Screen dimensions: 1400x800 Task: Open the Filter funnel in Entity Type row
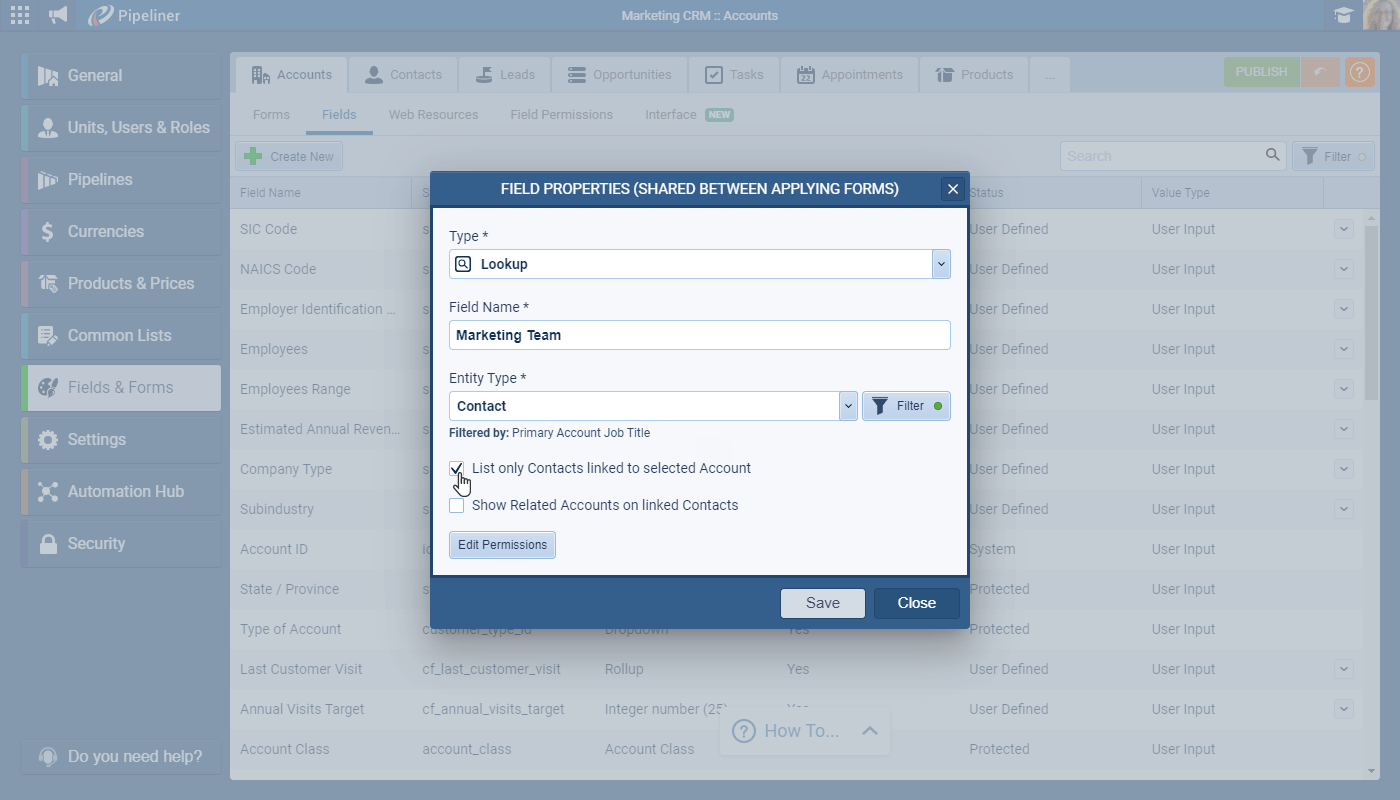pos(905,405)
